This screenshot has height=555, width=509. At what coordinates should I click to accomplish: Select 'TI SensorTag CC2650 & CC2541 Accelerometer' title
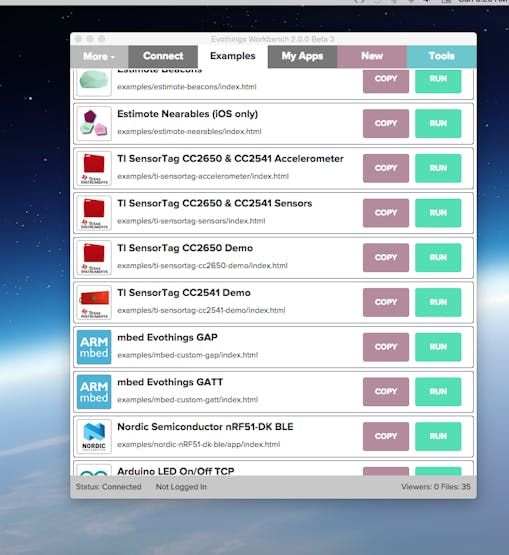pyautogui.click(x=230, y=159)
